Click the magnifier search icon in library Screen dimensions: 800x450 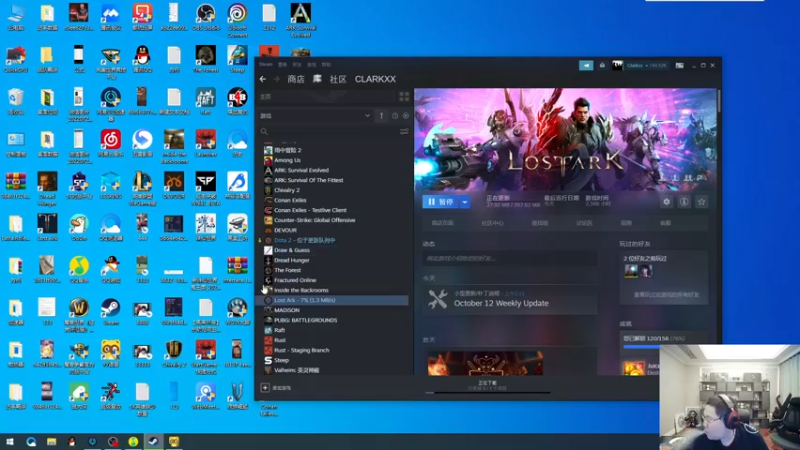click(x=264, y=132)
